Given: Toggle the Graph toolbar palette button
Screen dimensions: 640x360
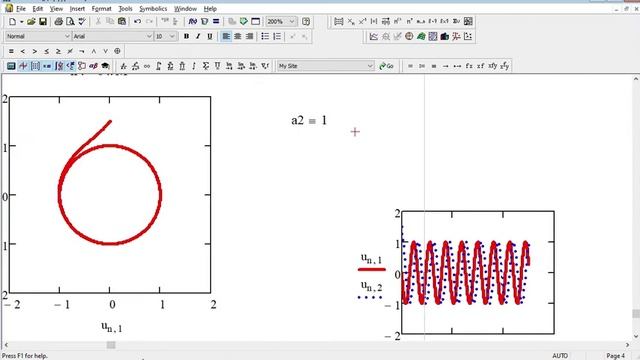Looking at the screenshot, I should click(23, 66).
